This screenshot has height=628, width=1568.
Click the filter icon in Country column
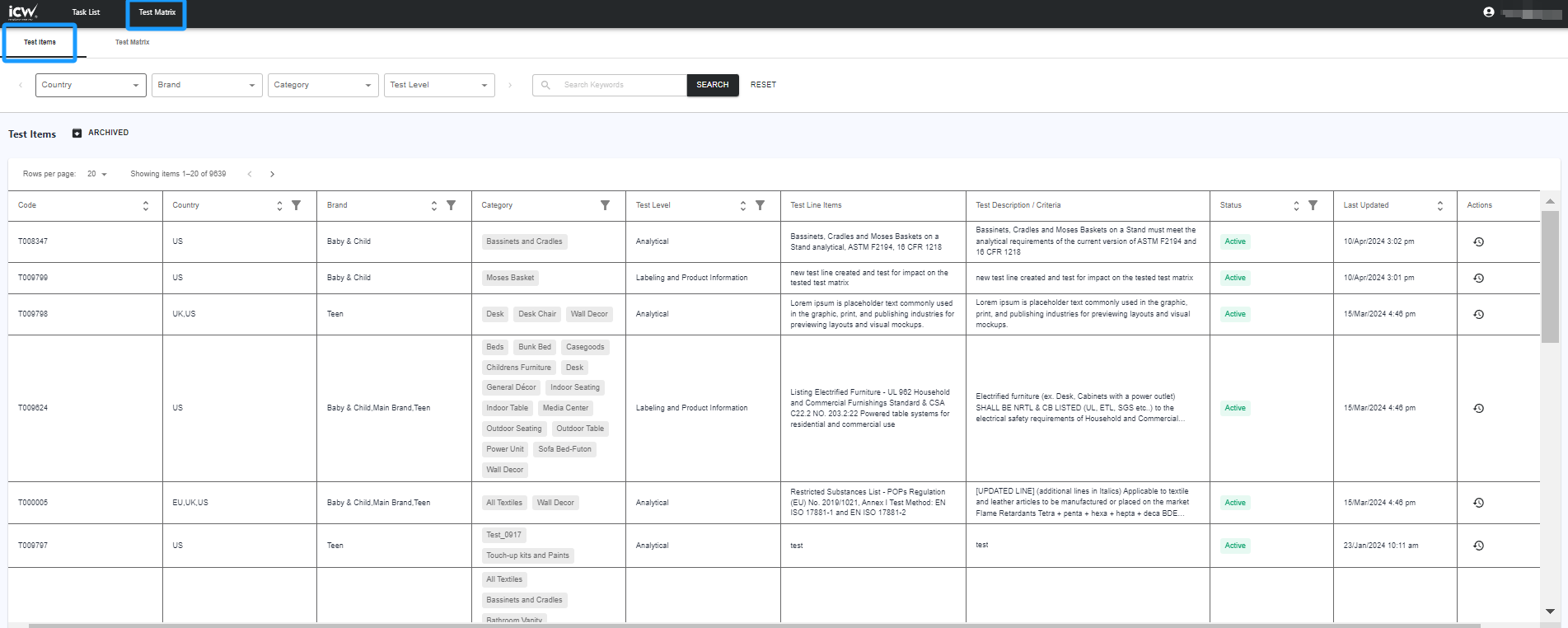click(x=296, y=205)
